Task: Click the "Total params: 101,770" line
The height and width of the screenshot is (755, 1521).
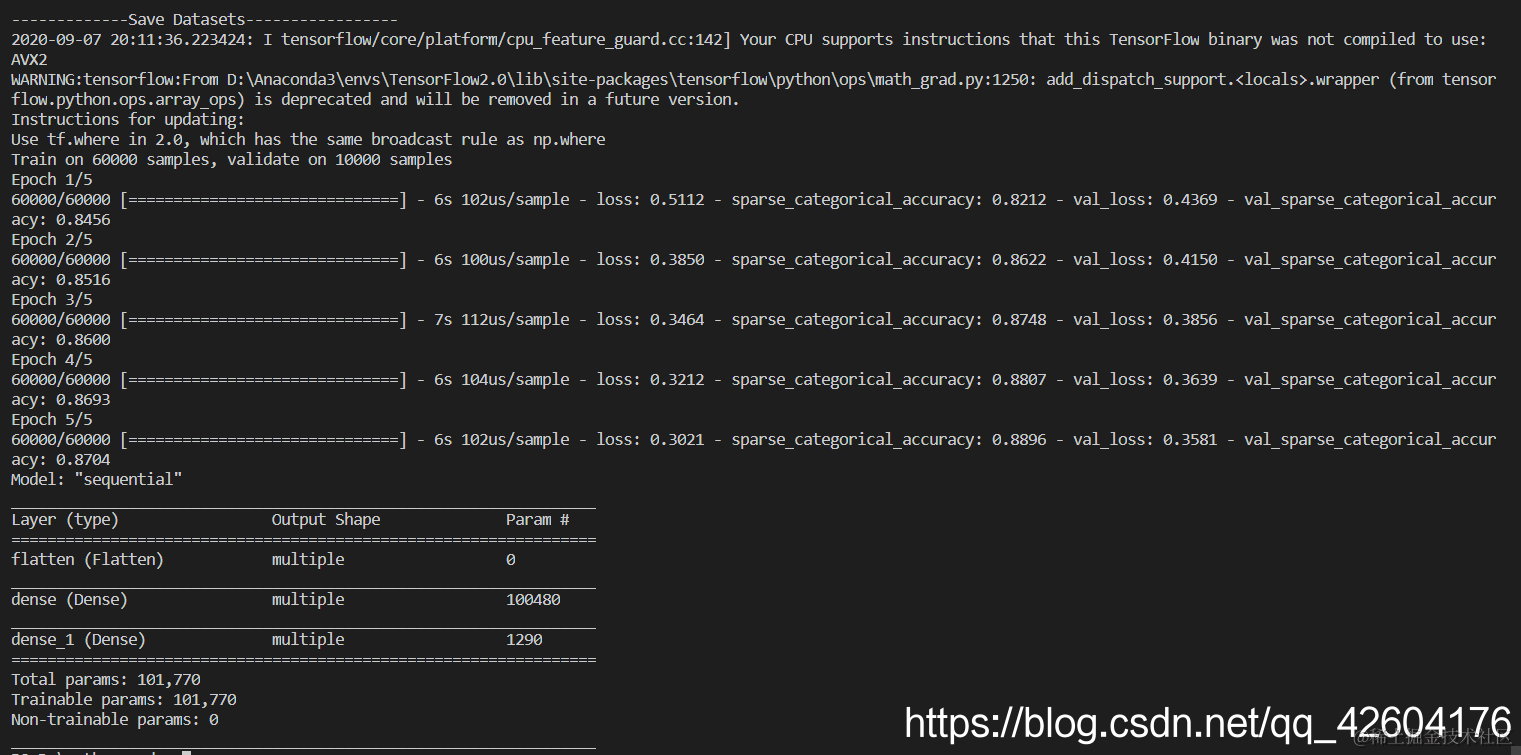Action: tap(106, 680)
